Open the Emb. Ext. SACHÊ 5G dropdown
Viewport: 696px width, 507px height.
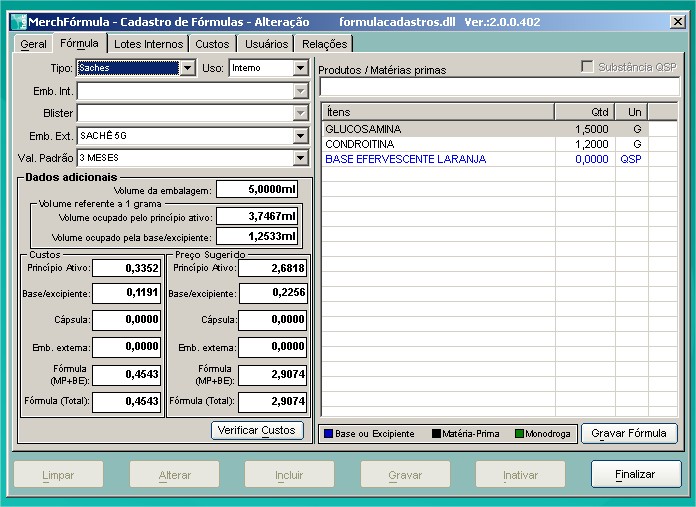coord(300,135)
